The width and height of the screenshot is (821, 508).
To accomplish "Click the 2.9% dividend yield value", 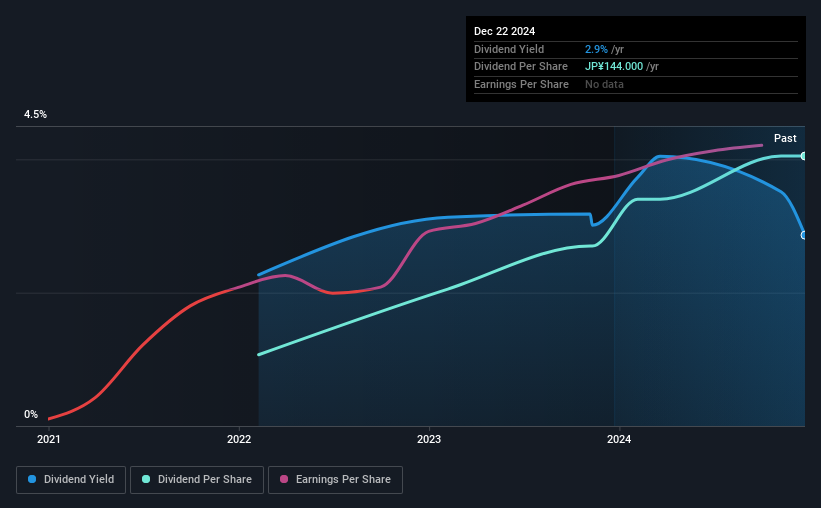I will click(596, 49).
